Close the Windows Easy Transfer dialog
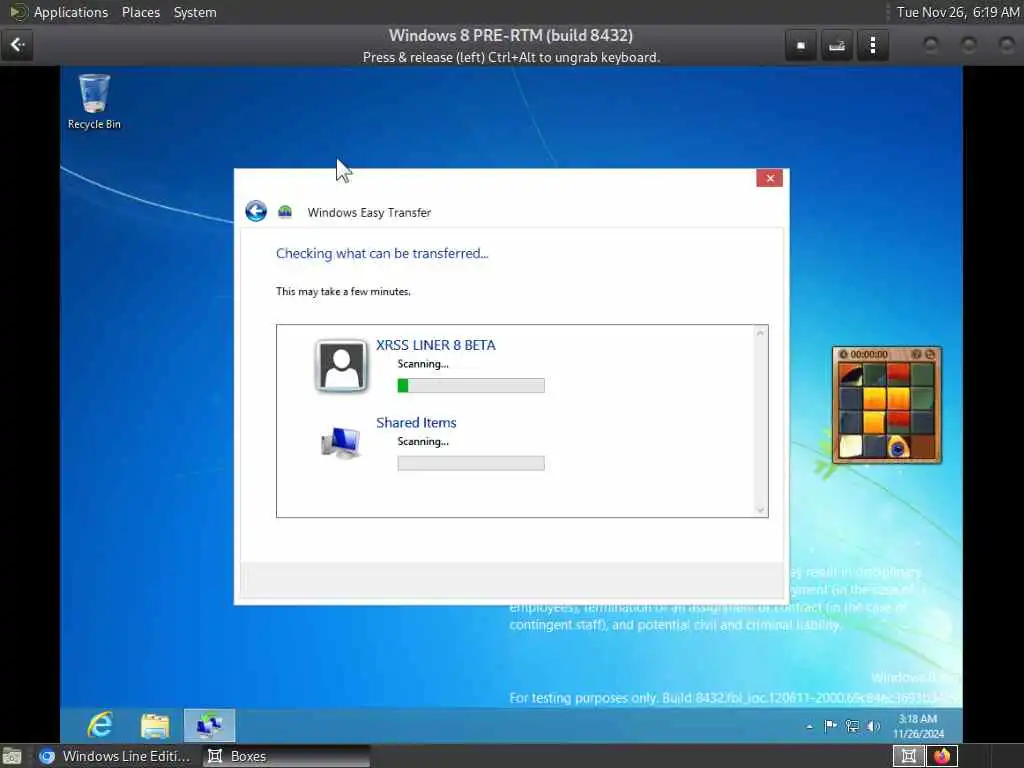 tap(769, 178)
